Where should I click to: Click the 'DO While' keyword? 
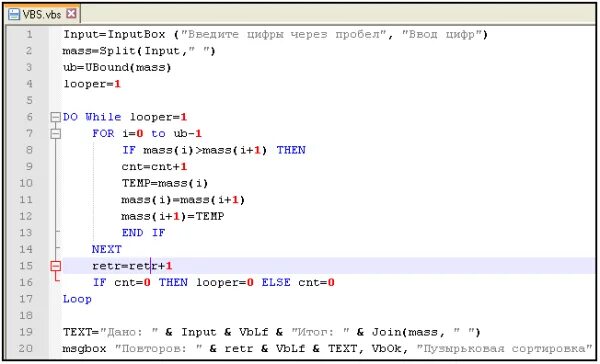point(92,117)
